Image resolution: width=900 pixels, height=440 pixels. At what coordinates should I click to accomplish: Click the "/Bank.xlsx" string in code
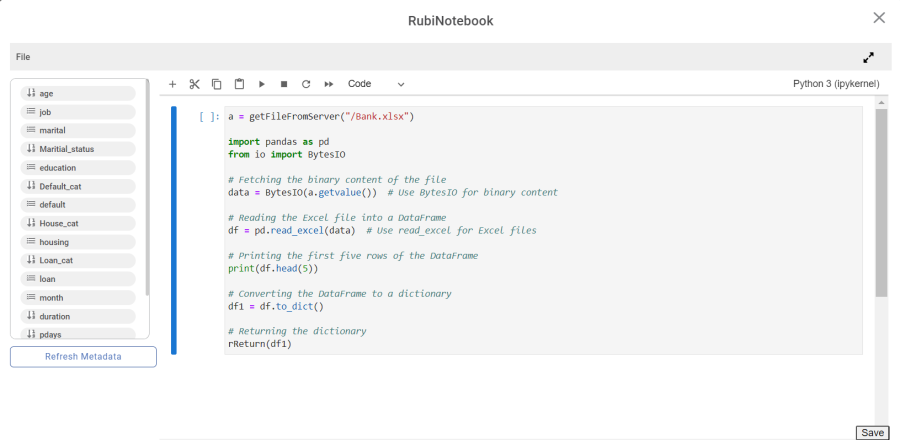(x=375, y=117)
